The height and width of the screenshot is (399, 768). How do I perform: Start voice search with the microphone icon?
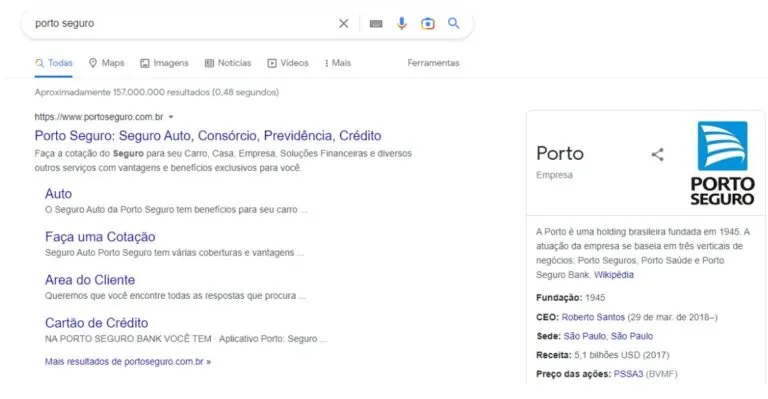pos(402,23)
